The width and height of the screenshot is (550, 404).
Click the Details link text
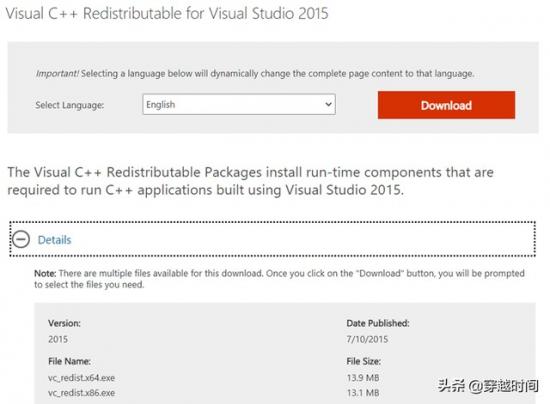coord(54,240)
